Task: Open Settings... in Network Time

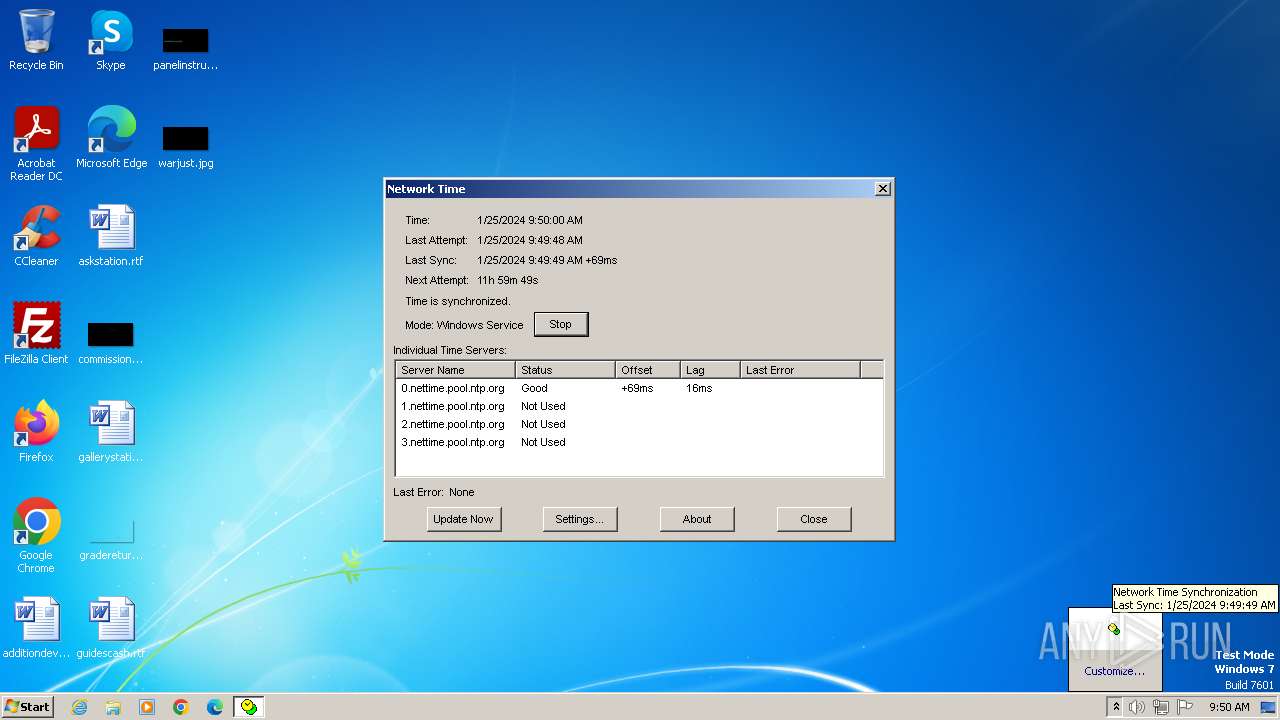Action: tap(580, 519)
